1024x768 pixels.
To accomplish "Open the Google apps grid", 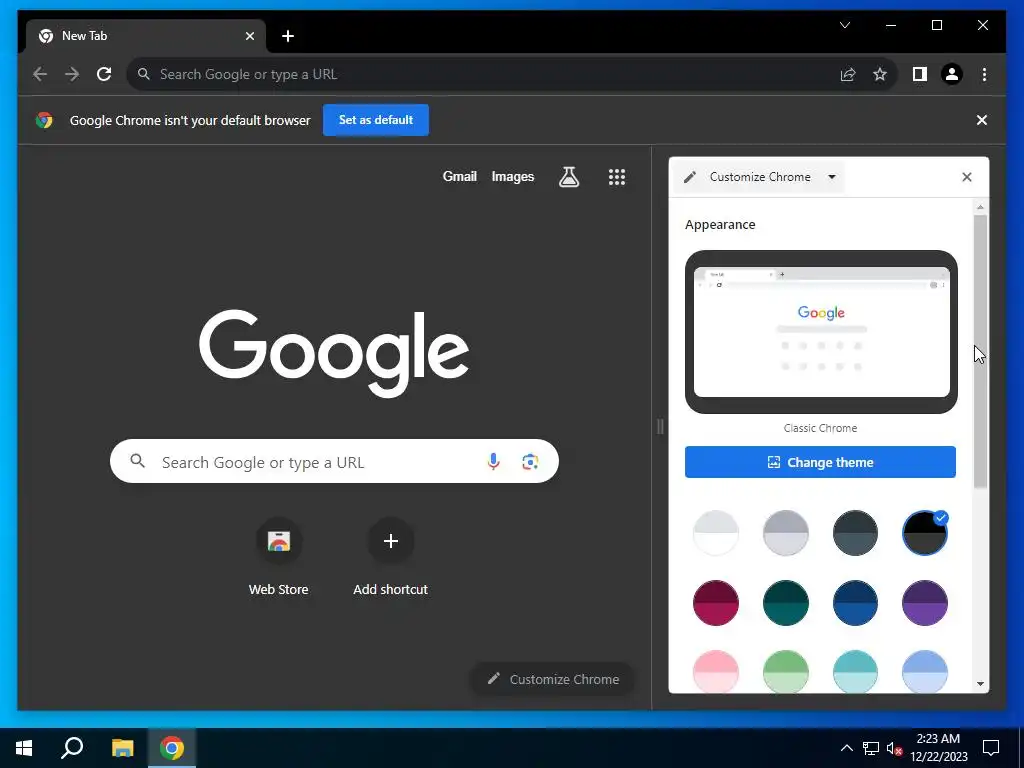I will pyautogui.click(x=617, y=177).
